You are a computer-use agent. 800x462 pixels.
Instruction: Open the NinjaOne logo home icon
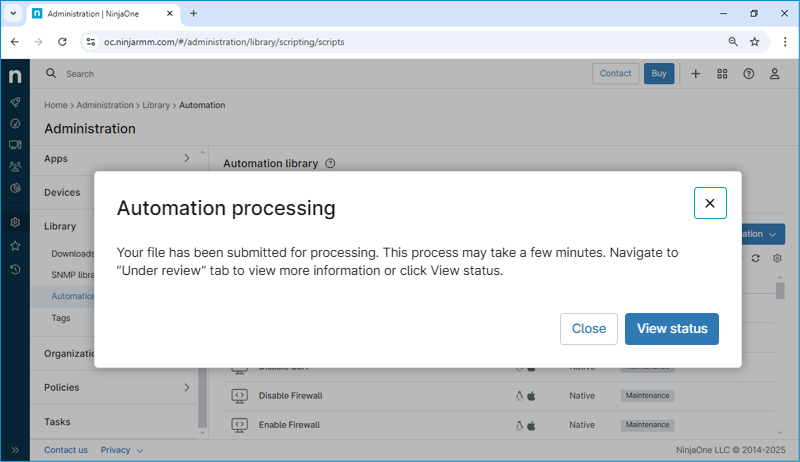[15, 76]
